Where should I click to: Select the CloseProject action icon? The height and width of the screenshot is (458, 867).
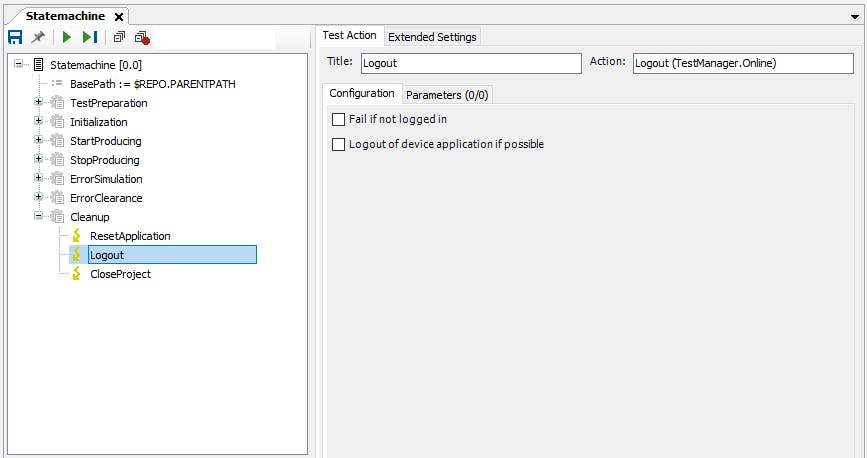point(77,273)
